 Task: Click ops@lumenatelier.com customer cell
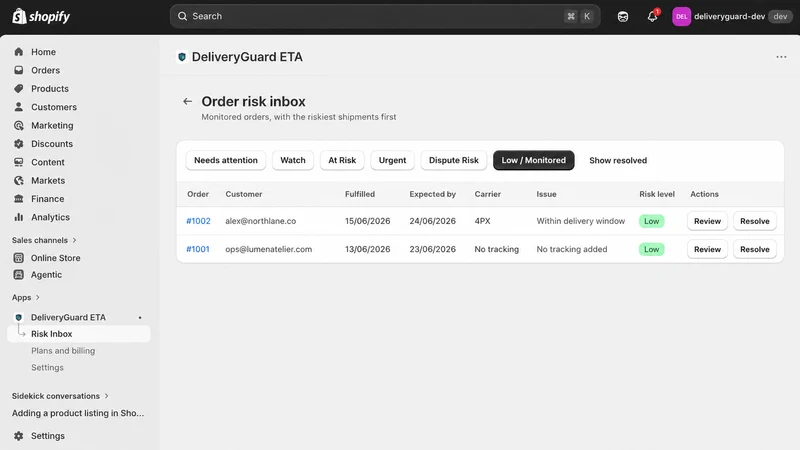[268, 249]
